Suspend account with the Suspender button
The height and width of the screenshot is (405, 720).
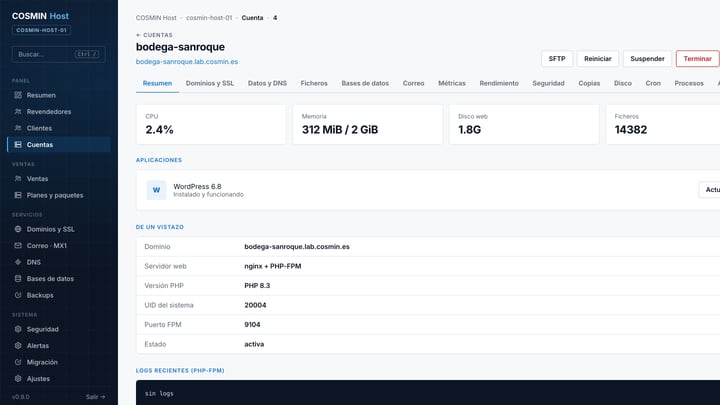click(647, 59)
